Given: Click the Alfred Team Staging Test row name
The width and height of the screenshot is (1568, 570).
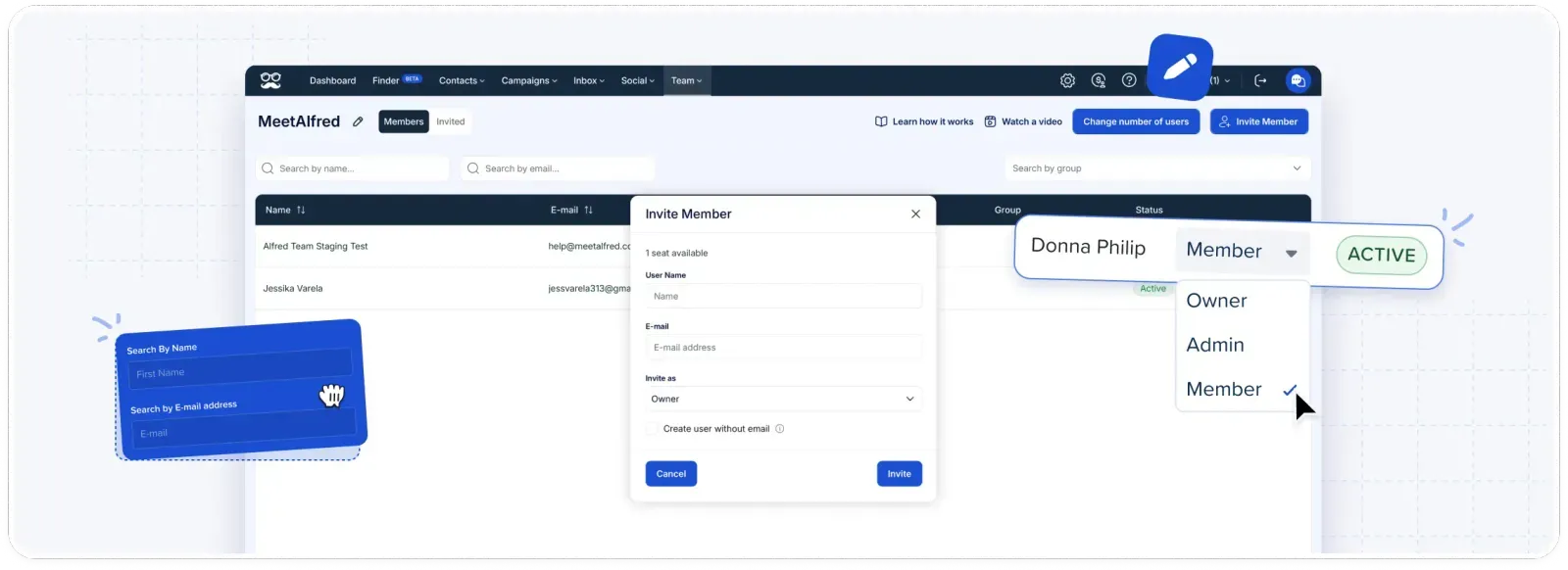Looking at the screenshot, I should (316, 246).
